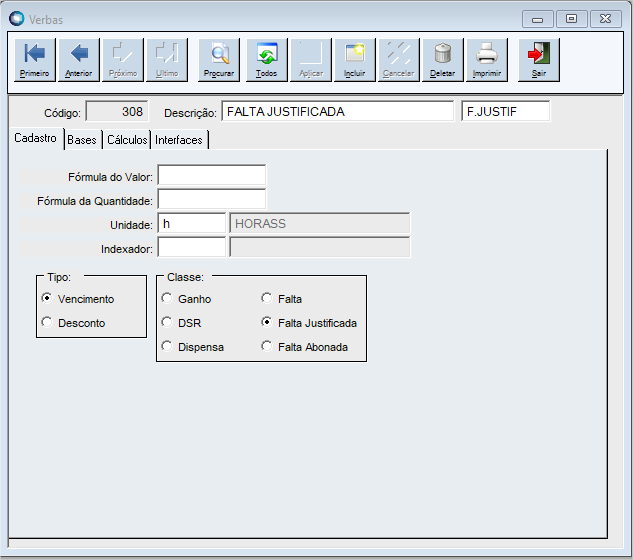Open the Cálculos tab
The width and height of the screenshot is (633, 560).
point(127,140)
